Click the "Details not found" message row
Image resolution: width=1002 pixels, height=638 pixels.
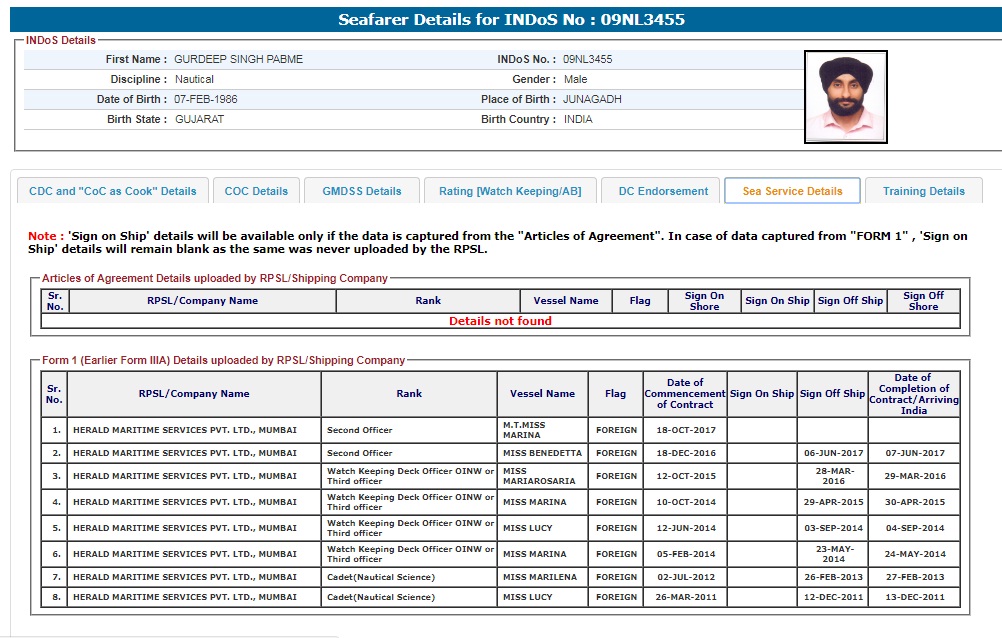point(500,321)
